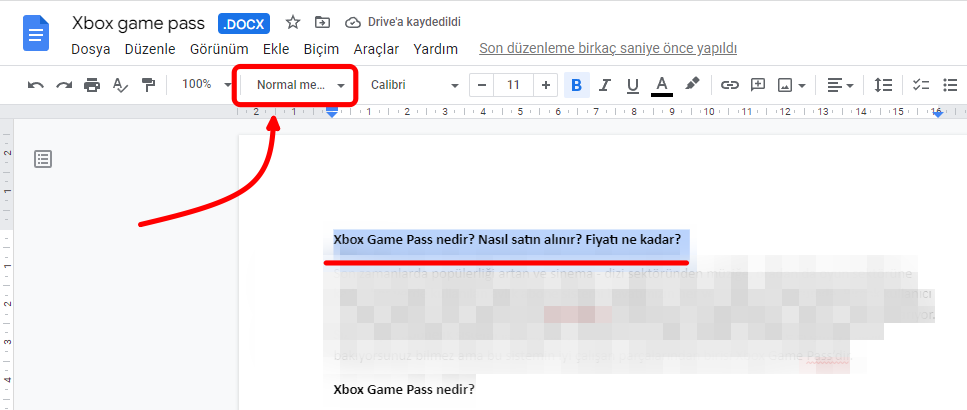Open line spacing options
Viewport: 967px width, 410px height.
[883, 85]
